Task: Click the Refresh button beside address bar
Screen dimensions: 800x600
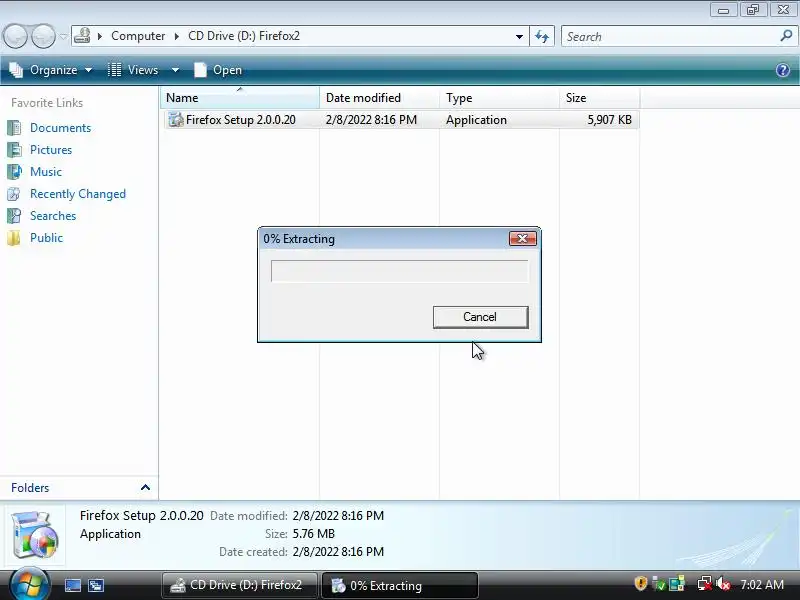Action: pos(542,37)
